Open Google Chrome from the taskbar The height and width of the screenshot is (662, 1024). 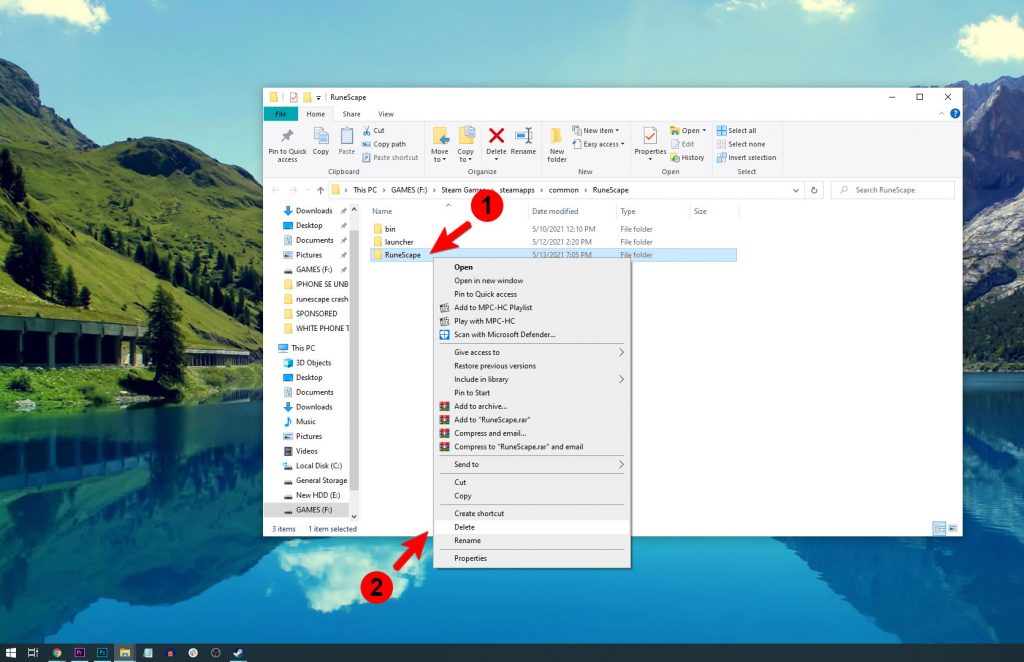pyautogui.click(x=57, y=652)
